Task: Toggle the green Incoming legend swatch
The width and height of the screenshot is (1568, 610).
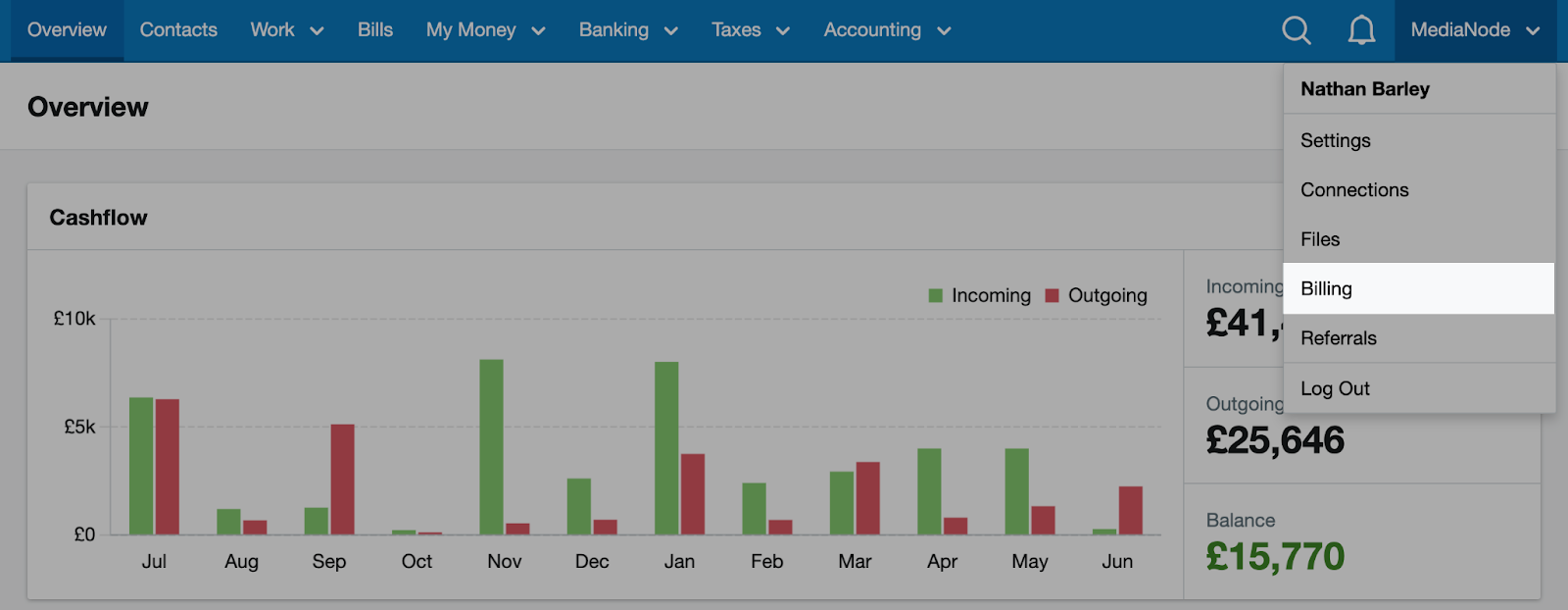Action: point(936,296)
